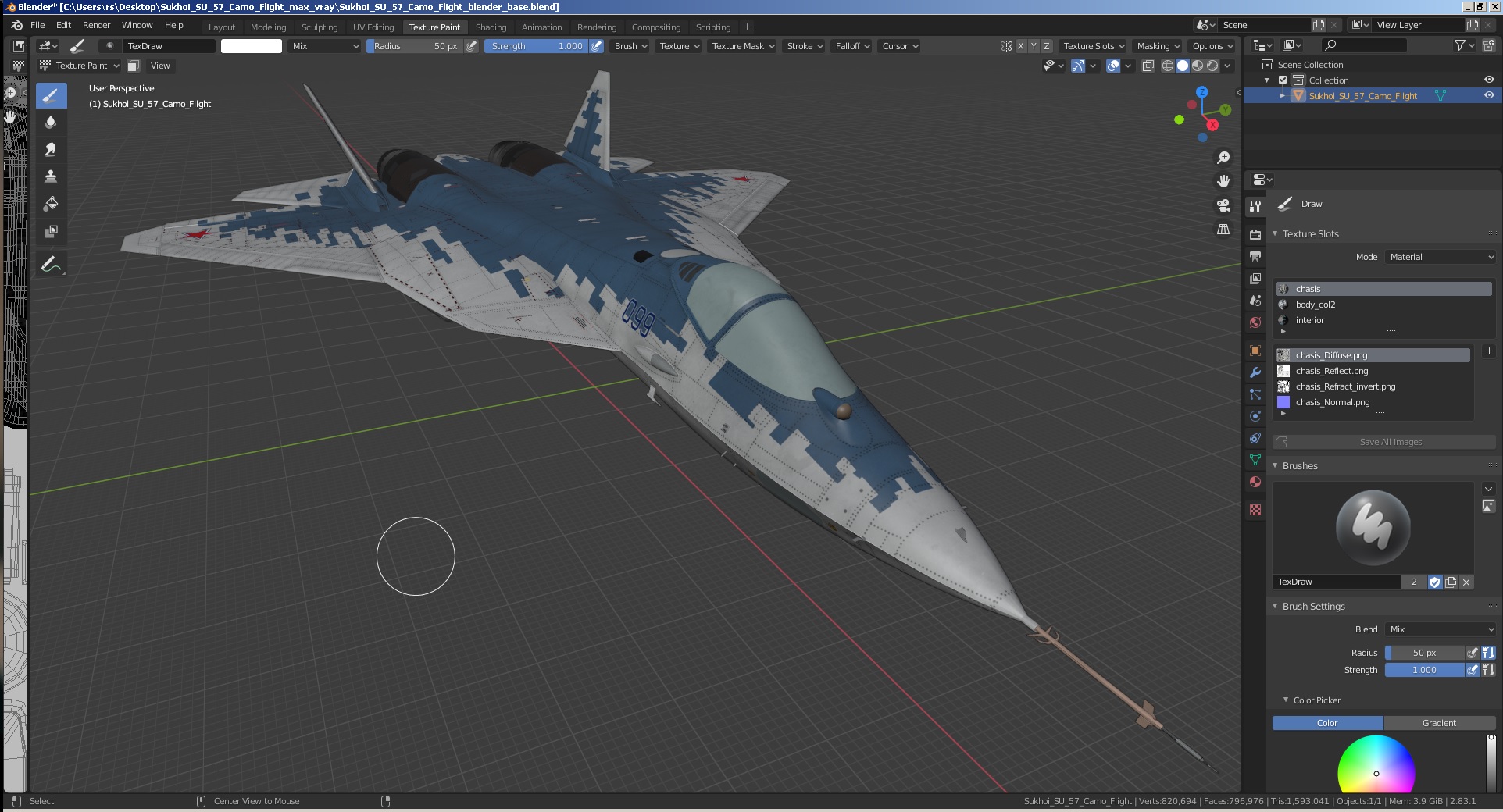Switch color picker to Gradient
The height and width of the screenshot is (812, 1503).
click(1439, 723)
